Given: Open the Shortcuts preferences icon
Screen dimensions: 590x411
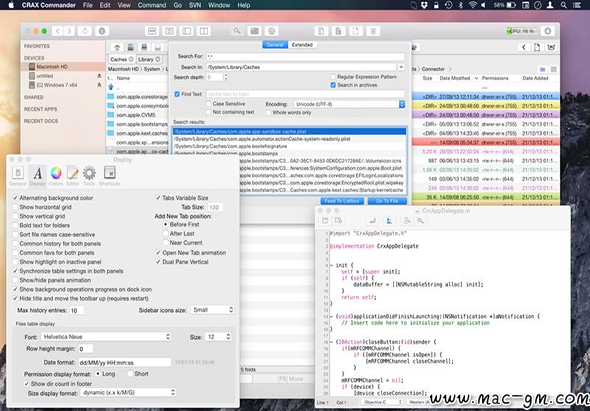Looking at the screenshot, I should coord(109,174).
